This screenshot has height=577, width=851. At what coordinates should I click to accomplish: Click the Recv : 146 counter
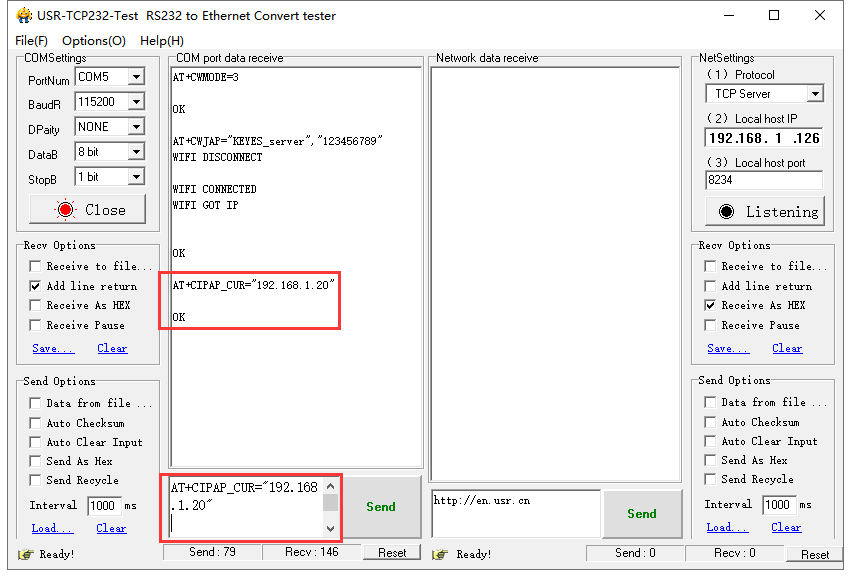point(312,552)
